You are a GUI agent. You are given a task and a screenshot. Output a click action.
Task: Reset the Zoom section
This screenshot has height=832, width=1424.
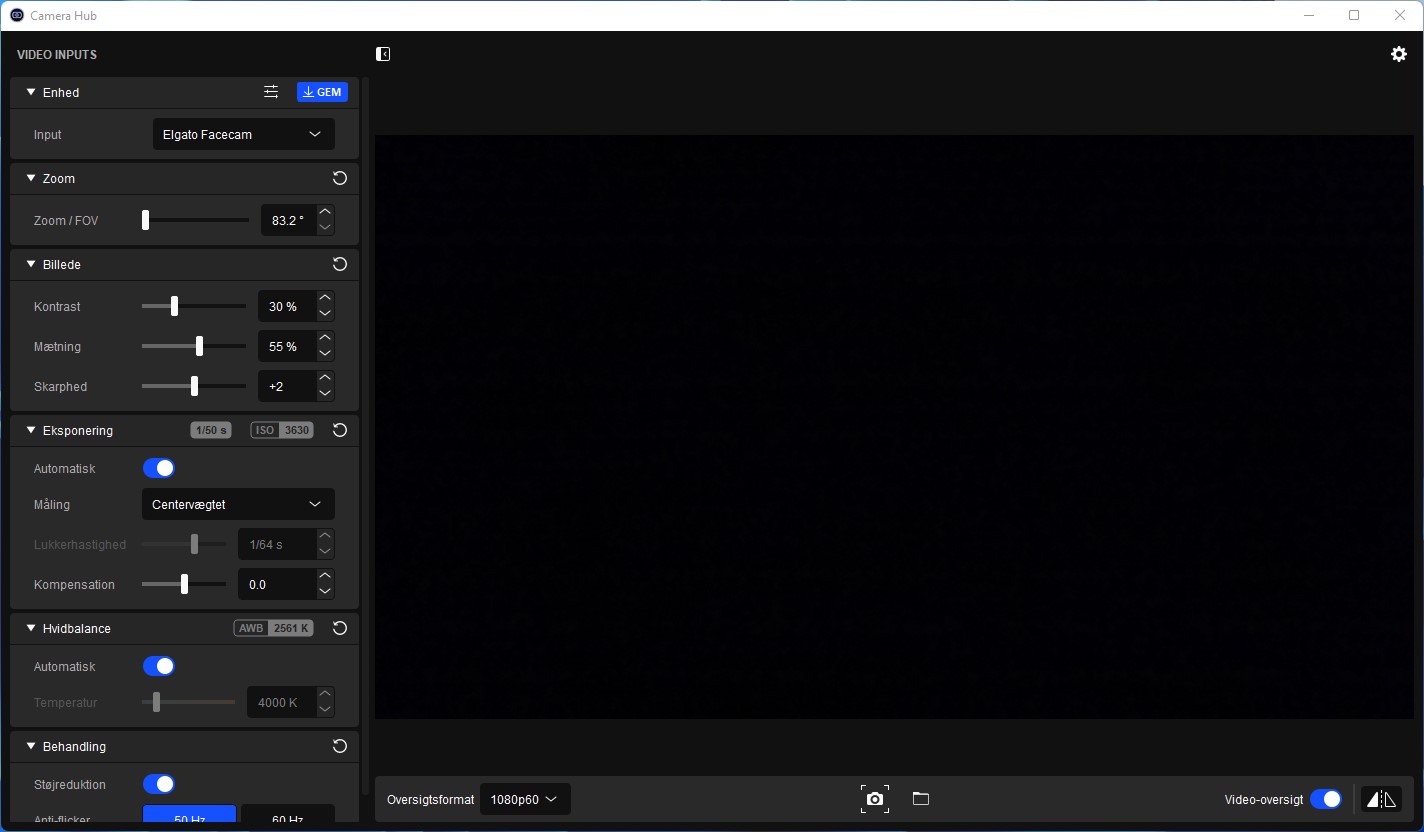click(340, 178)
